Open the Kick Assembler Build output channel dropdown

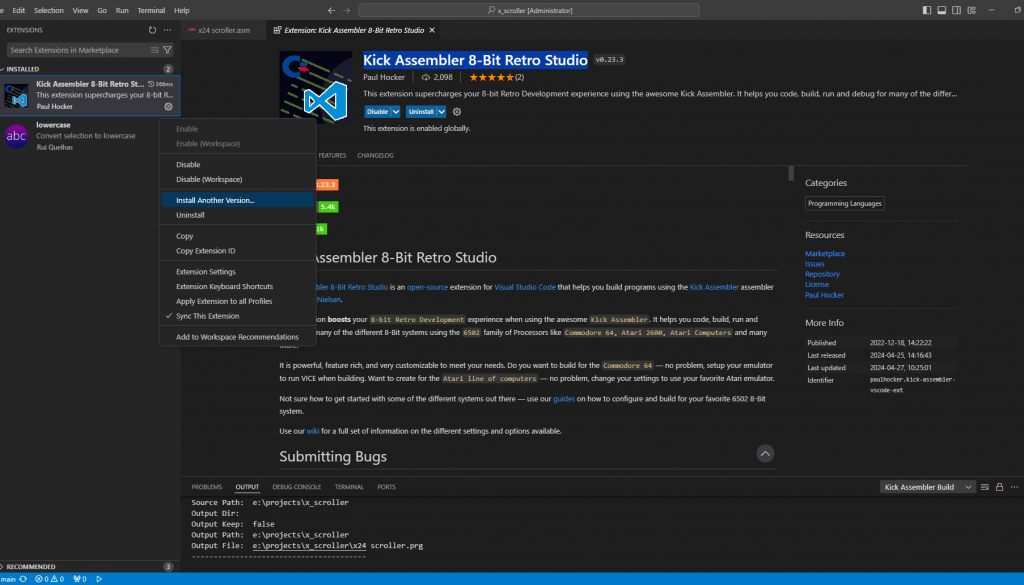point(927,487)
